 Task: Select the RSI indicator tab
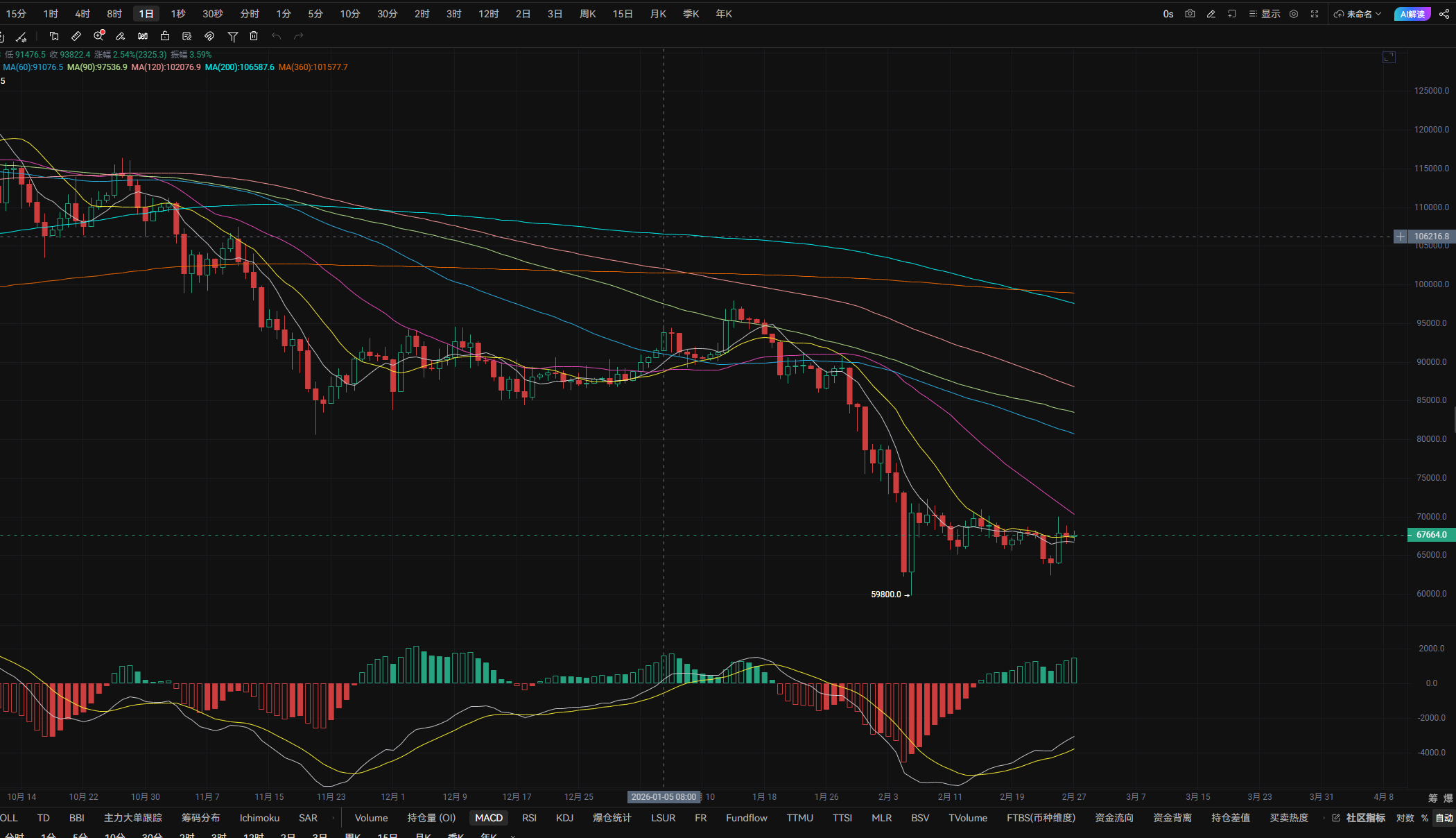[529, 818]
